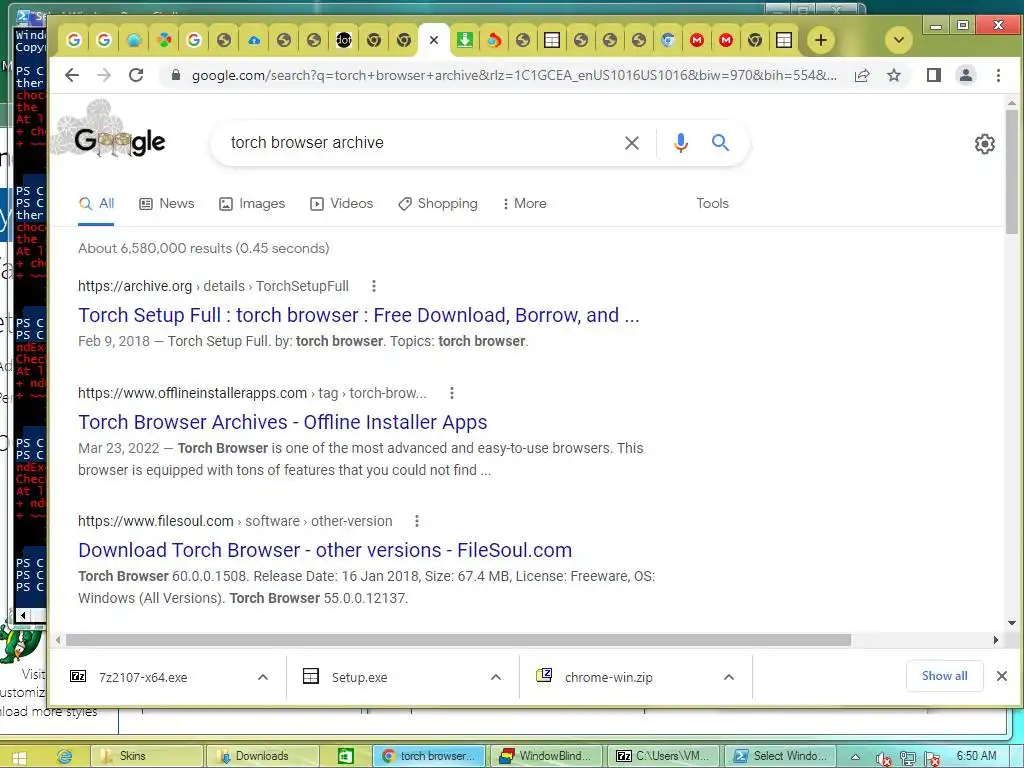Viewport: 1024px width, 768px height.
Task: Click the green taskbar icon beside Downloads
Action: (345, 756)
